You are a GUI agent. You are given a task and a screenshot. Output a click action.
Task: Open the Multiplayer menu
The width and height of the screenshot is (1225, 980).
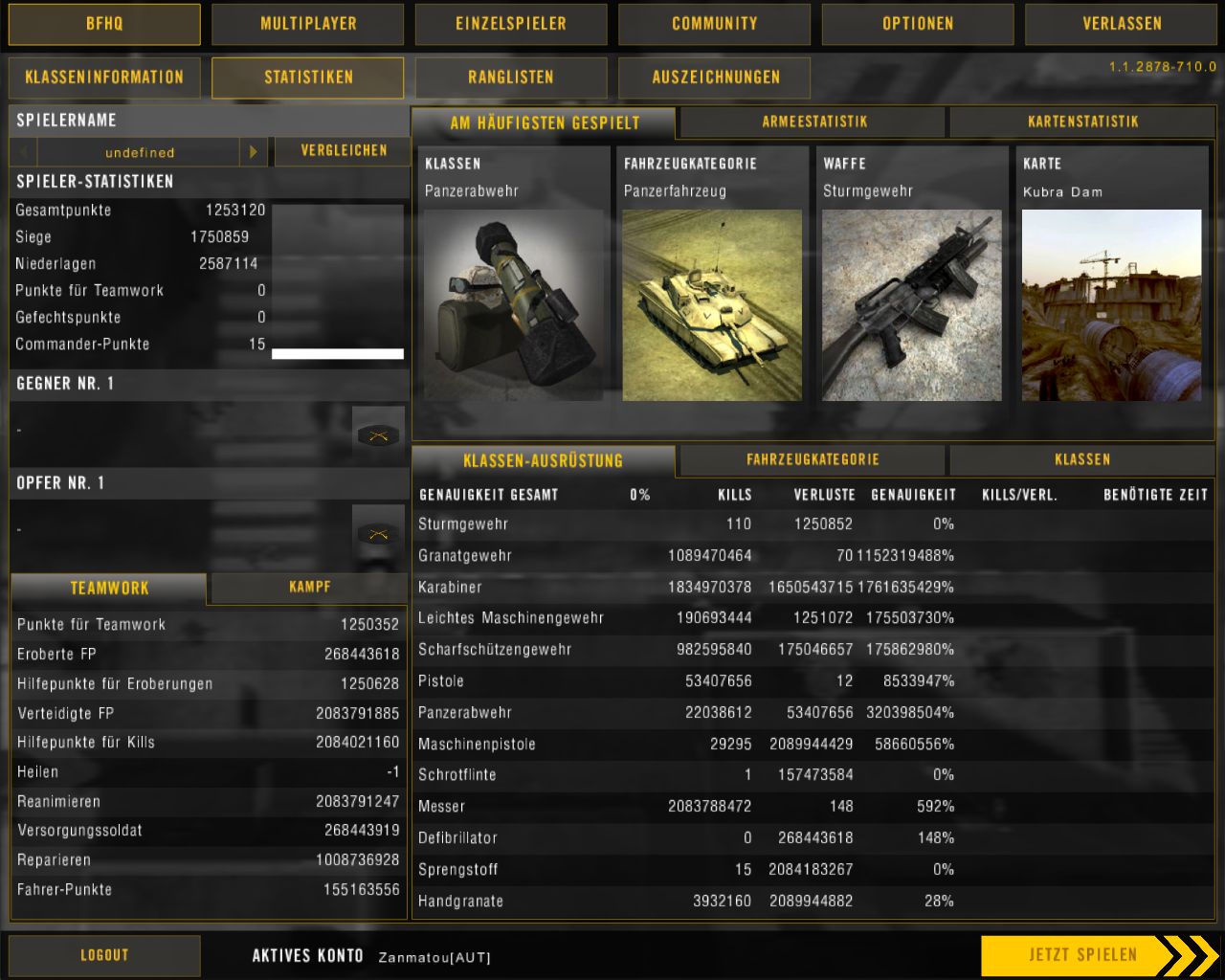tap(308, 24)
